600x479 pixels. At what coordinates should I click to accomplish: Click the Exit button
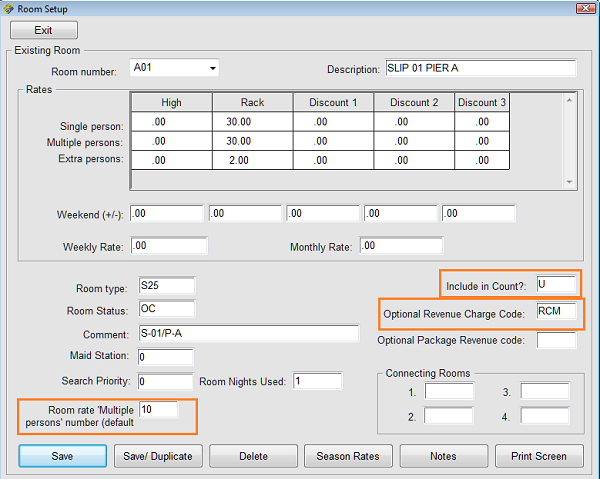44,30
